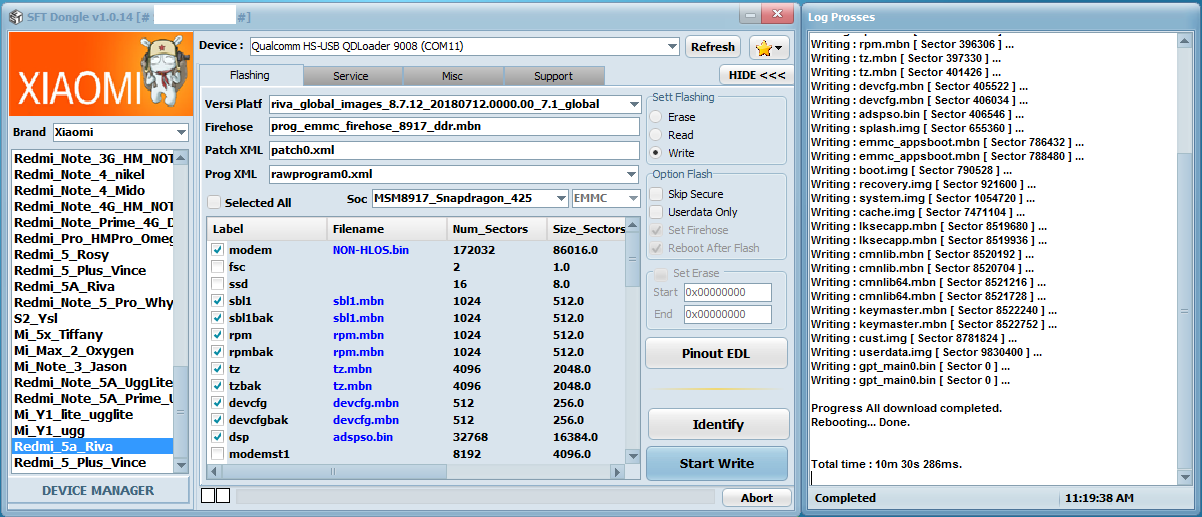The height and width of the screenshot is (517, 1202).
Task: Click the Firehose file path field
Action: tap(454, 126)
